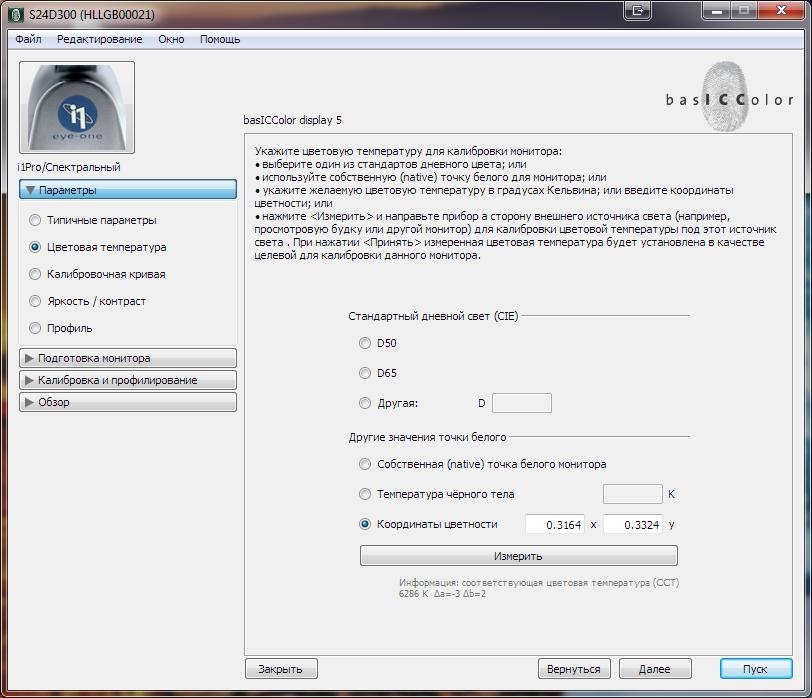Click the custom D value field
812x698 pixels.
[x=521, y=403]
